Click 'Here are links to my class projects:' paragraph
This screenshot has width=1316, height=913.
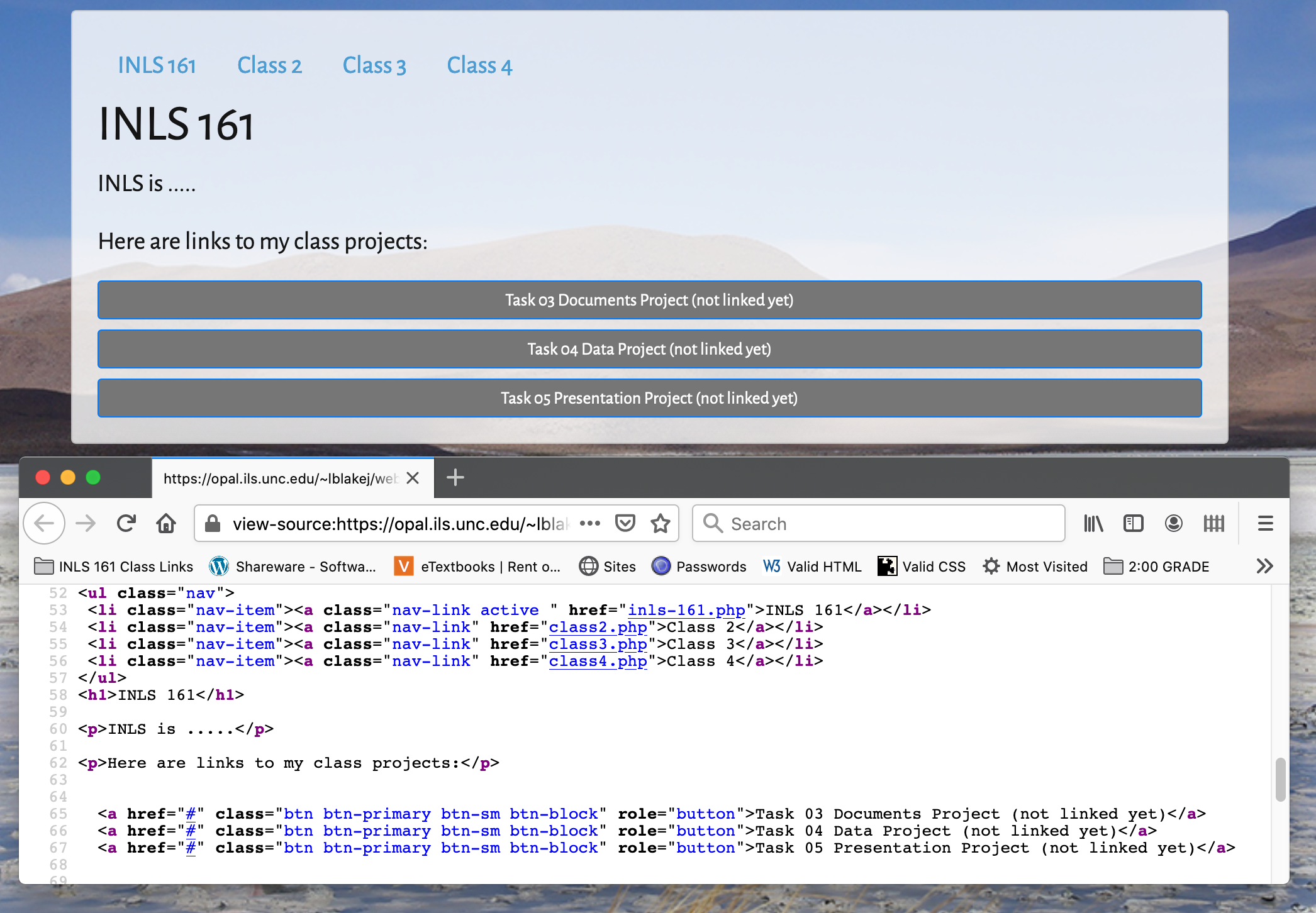(263, 241)
